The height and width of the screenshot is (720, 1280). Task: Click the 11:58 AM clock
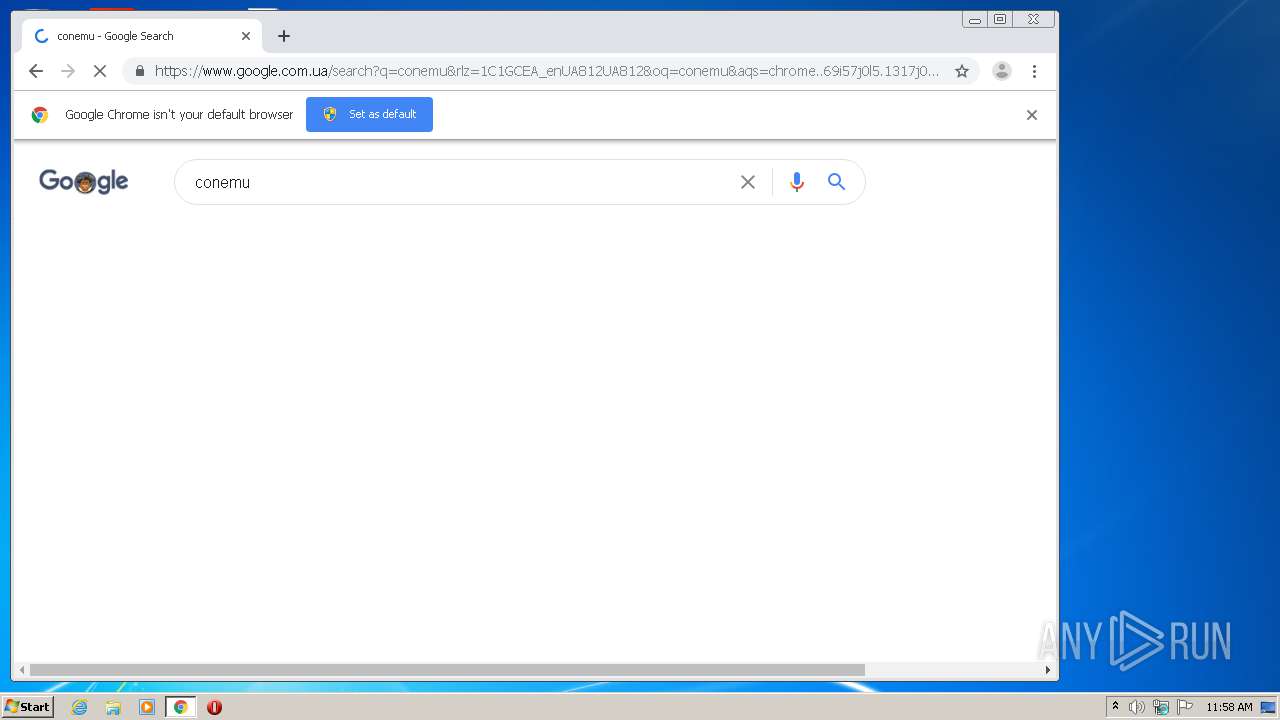[x=1229, y=707]
